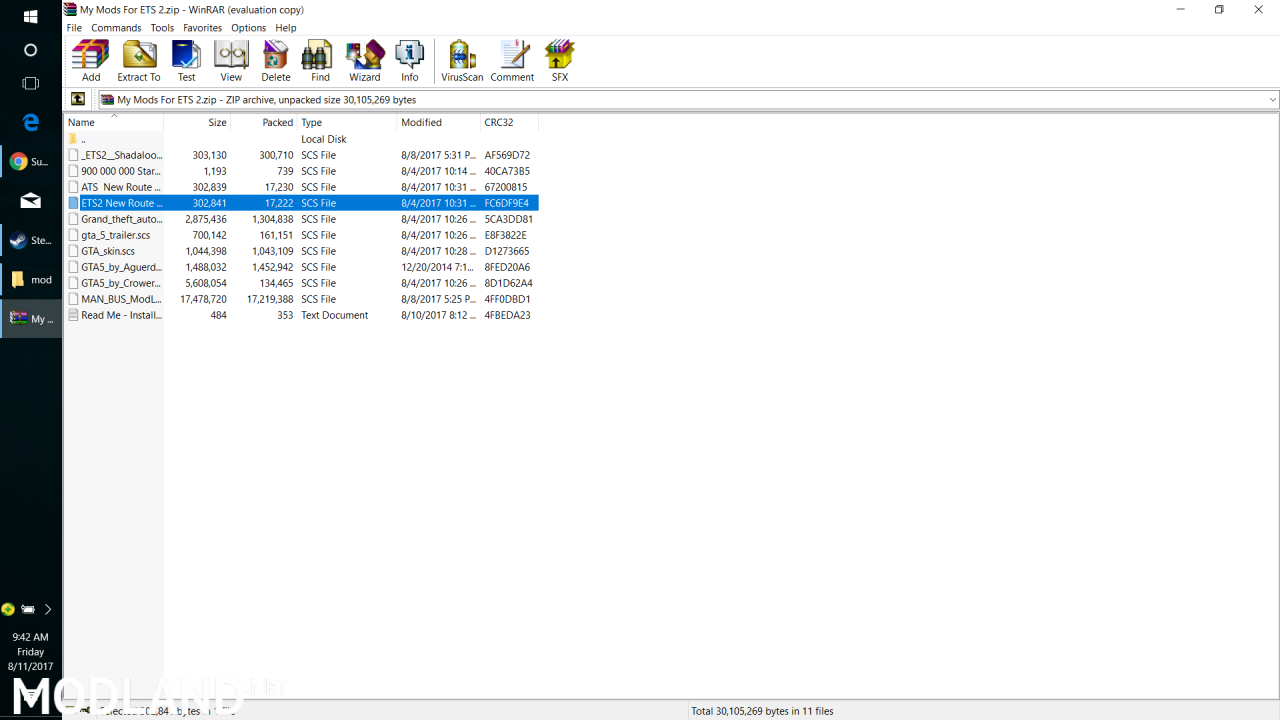Launch the Wizard tool
The height and width of the screenshot is (720, 1280).
365,60
